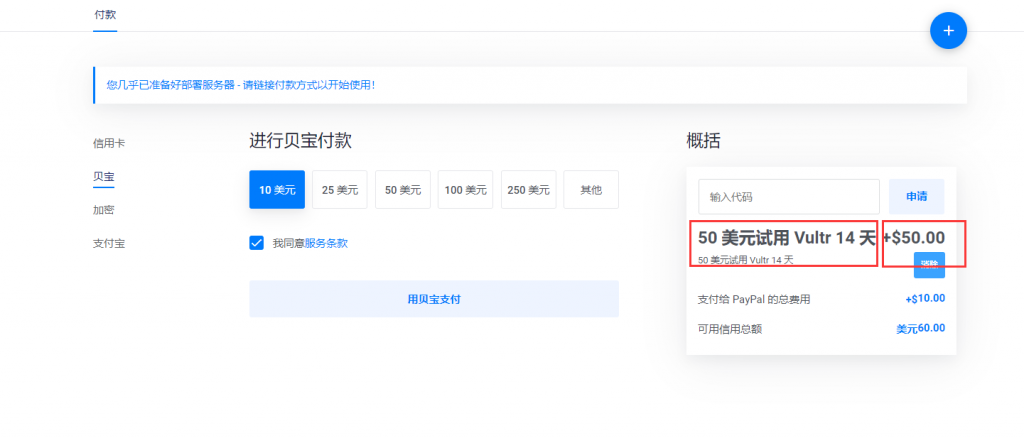Screen dimensions: 1024x438
Task: Choose the 25 美元 amount option
Action: coord(340,190)
